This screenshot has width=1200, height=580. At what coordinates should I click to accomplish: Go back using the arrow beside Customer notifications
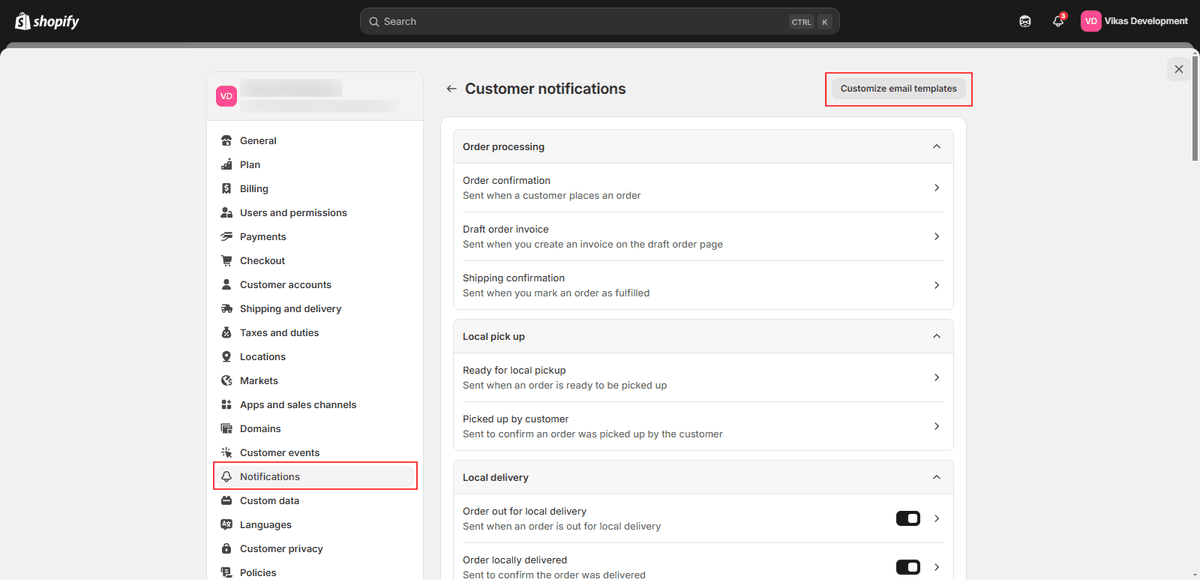[452, 89]
